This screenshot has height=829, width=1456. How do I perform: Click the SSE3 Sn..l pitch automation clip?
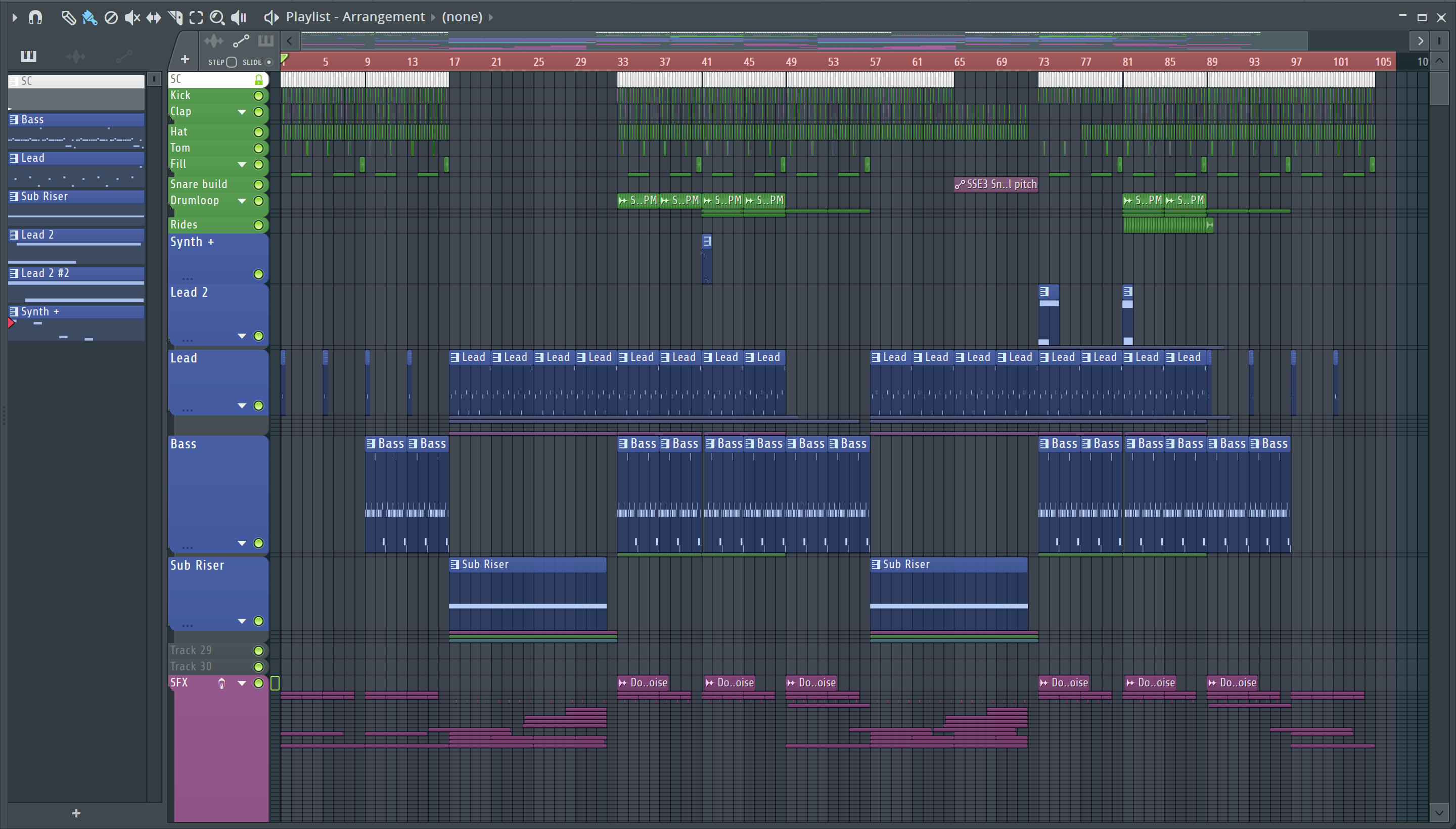996,185
